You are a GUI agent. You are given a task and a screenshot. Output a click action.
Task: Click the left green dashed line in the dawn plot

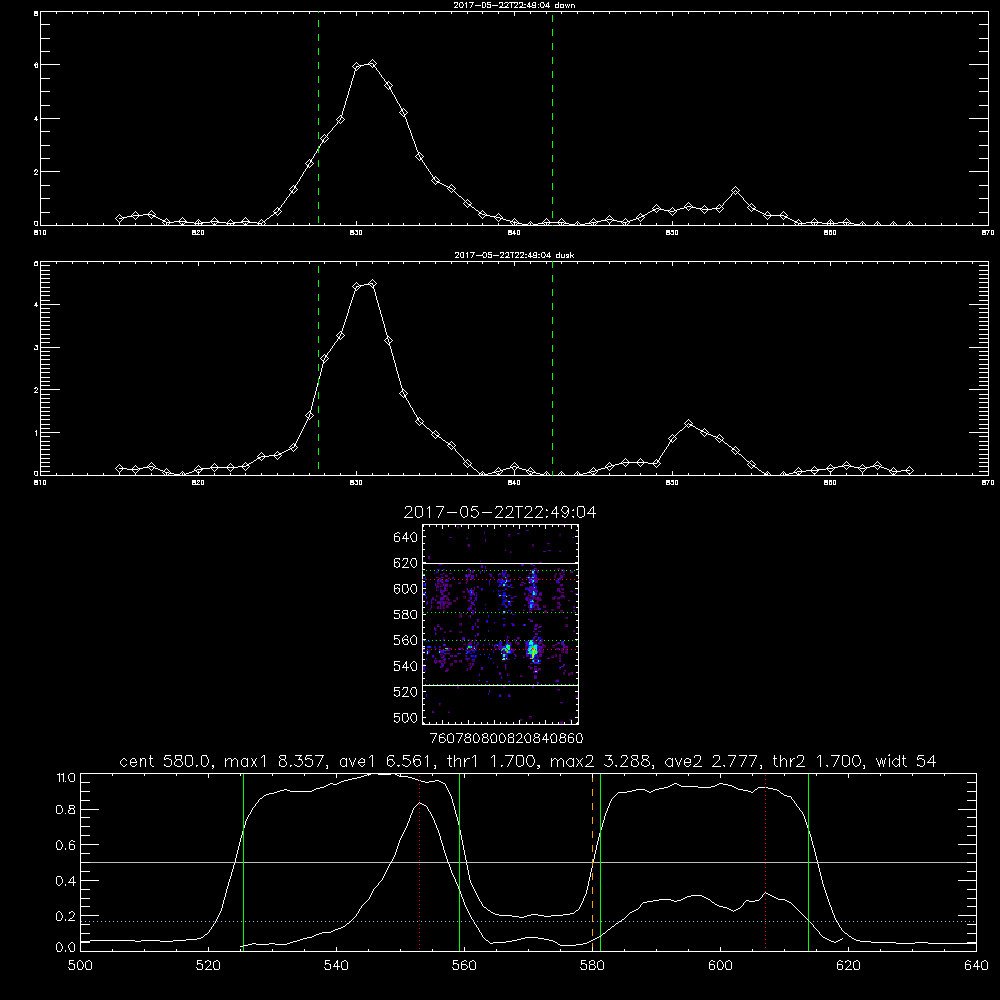coord(318,119)
